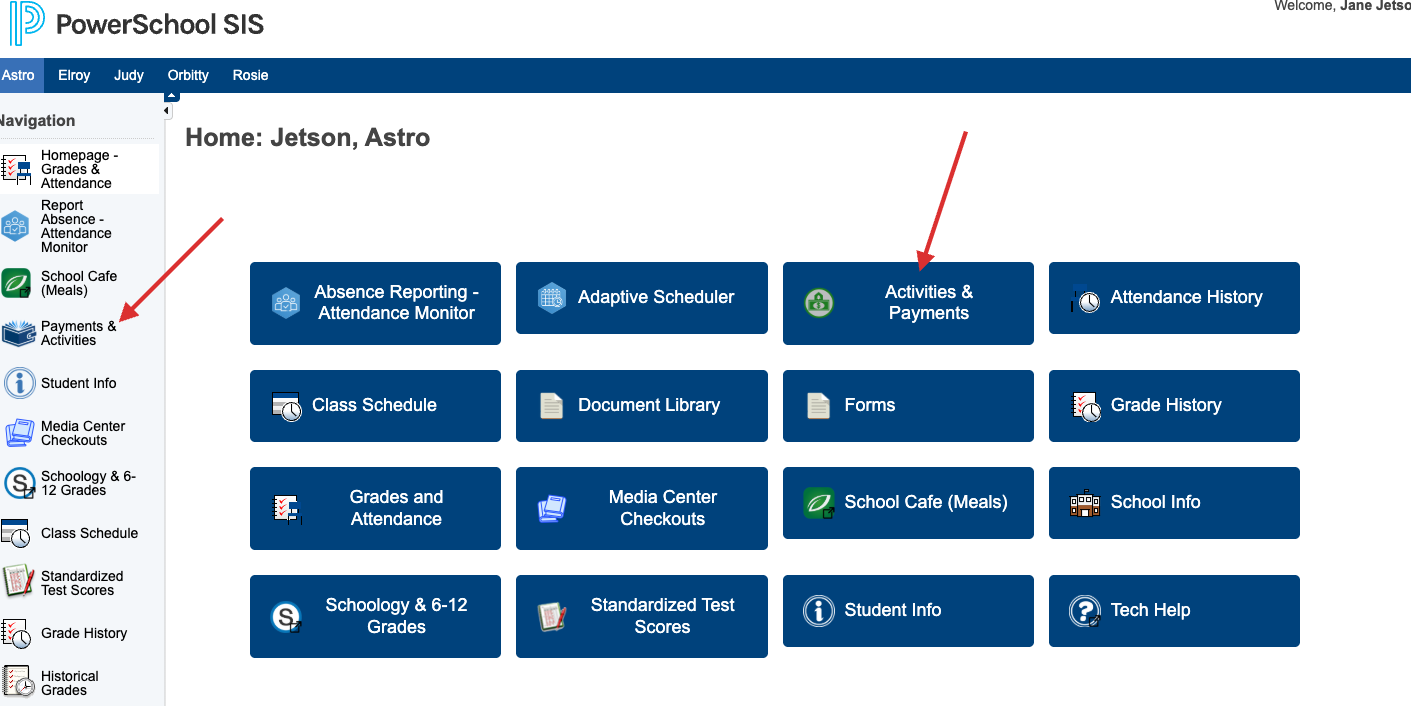
Task: Click Standardized Test Scores sidebar icon
Action: (x=18, y=582)
